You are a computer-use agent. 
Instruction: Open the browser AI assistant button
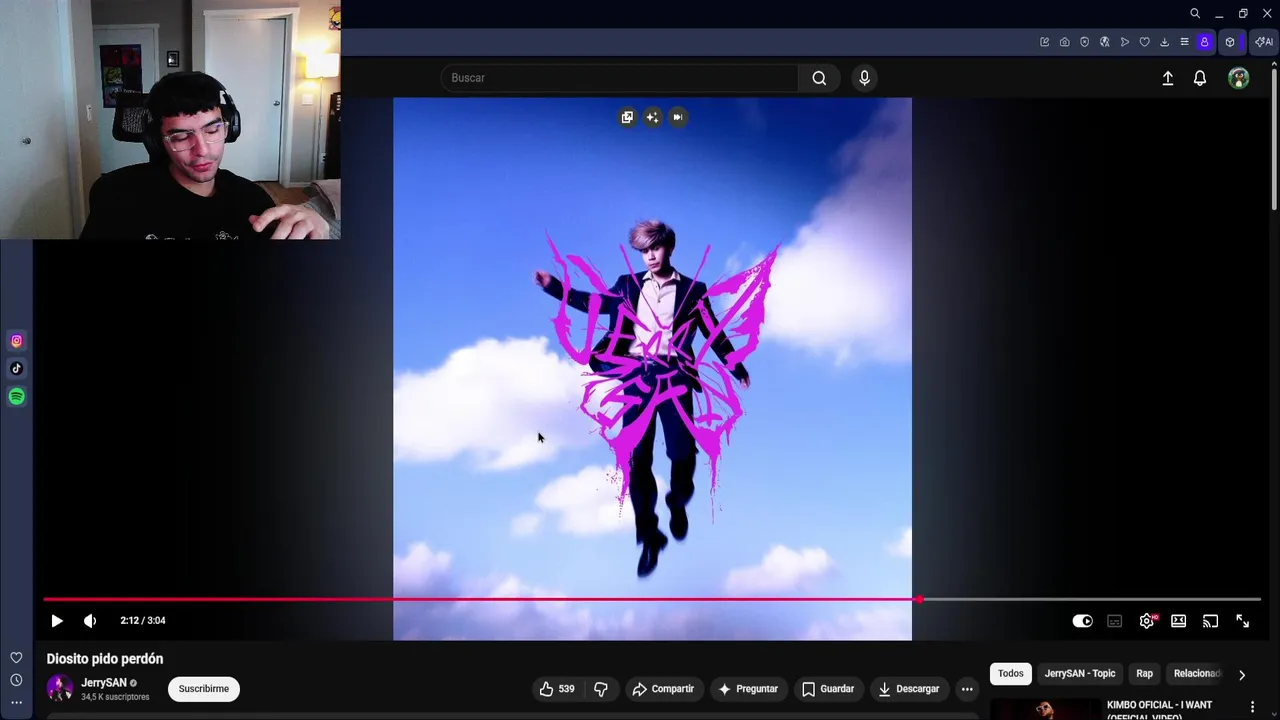pos(1263,42)
